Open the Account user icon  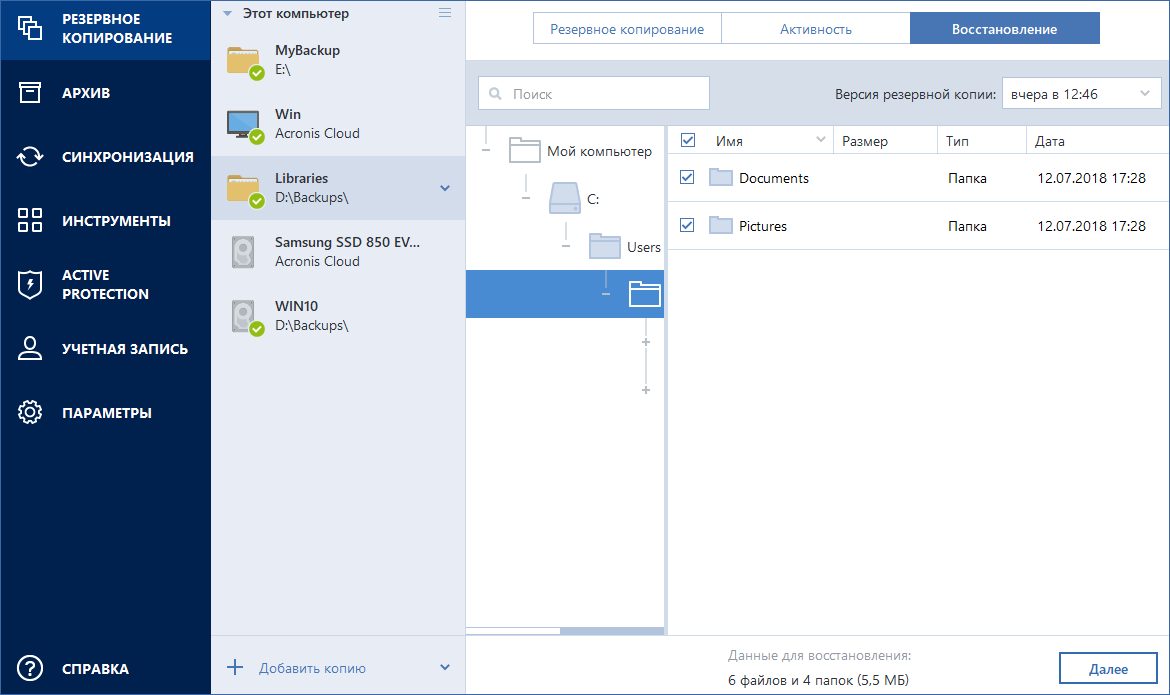click(x=30, y=349)
